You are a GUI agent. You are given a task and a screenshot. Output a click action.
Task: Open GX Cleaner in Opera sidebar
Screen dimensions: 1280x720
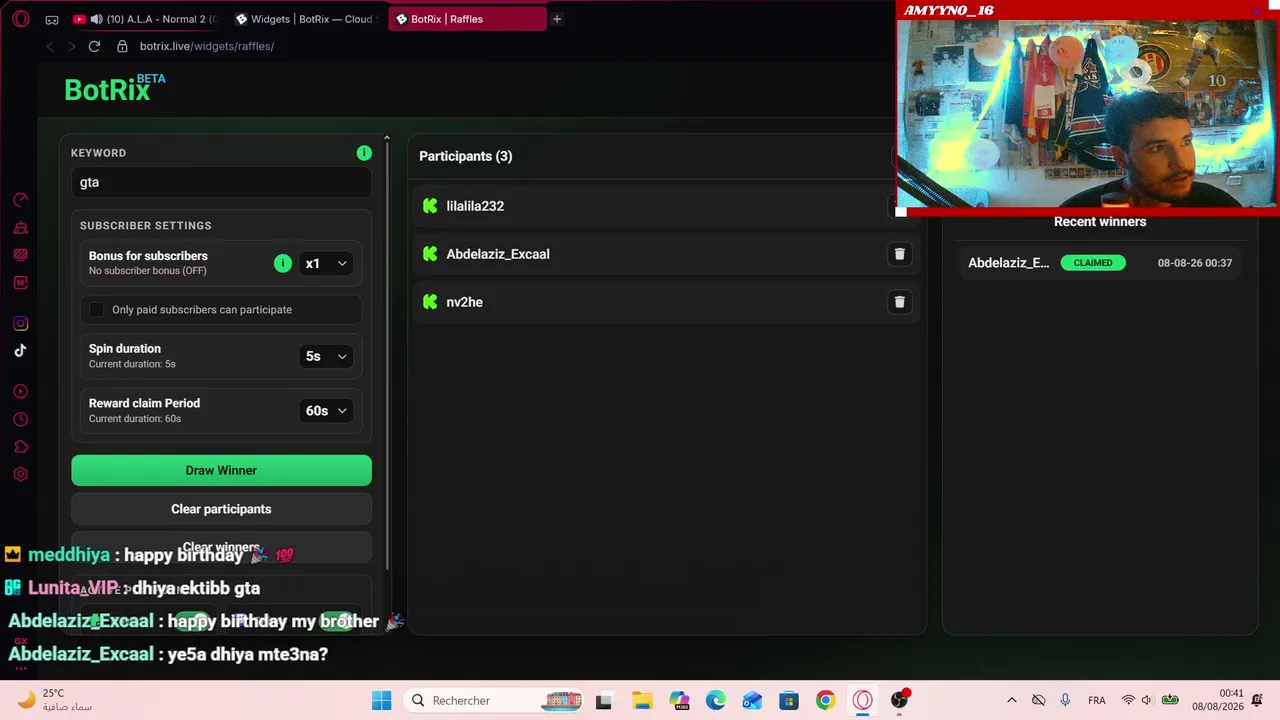pyautogui.click(x=20, y=228)
